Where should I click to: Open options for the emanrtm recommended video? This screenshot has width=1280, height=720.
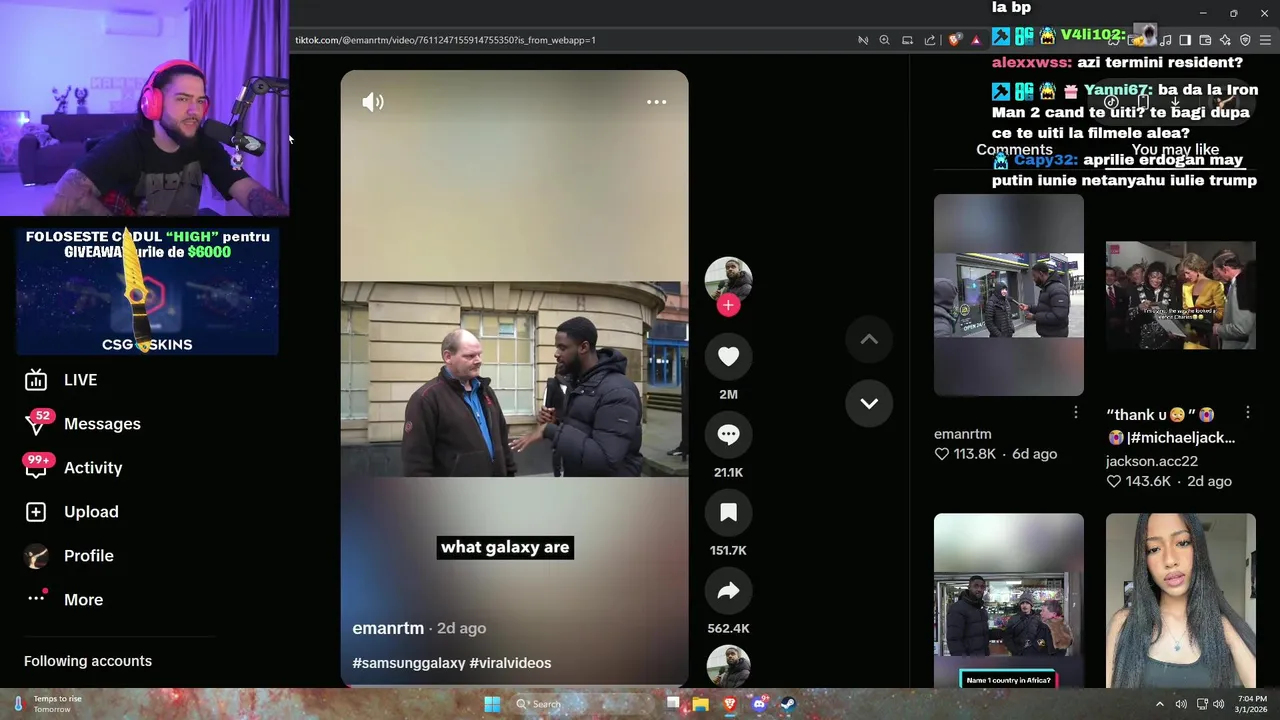tap(1075, 413)
